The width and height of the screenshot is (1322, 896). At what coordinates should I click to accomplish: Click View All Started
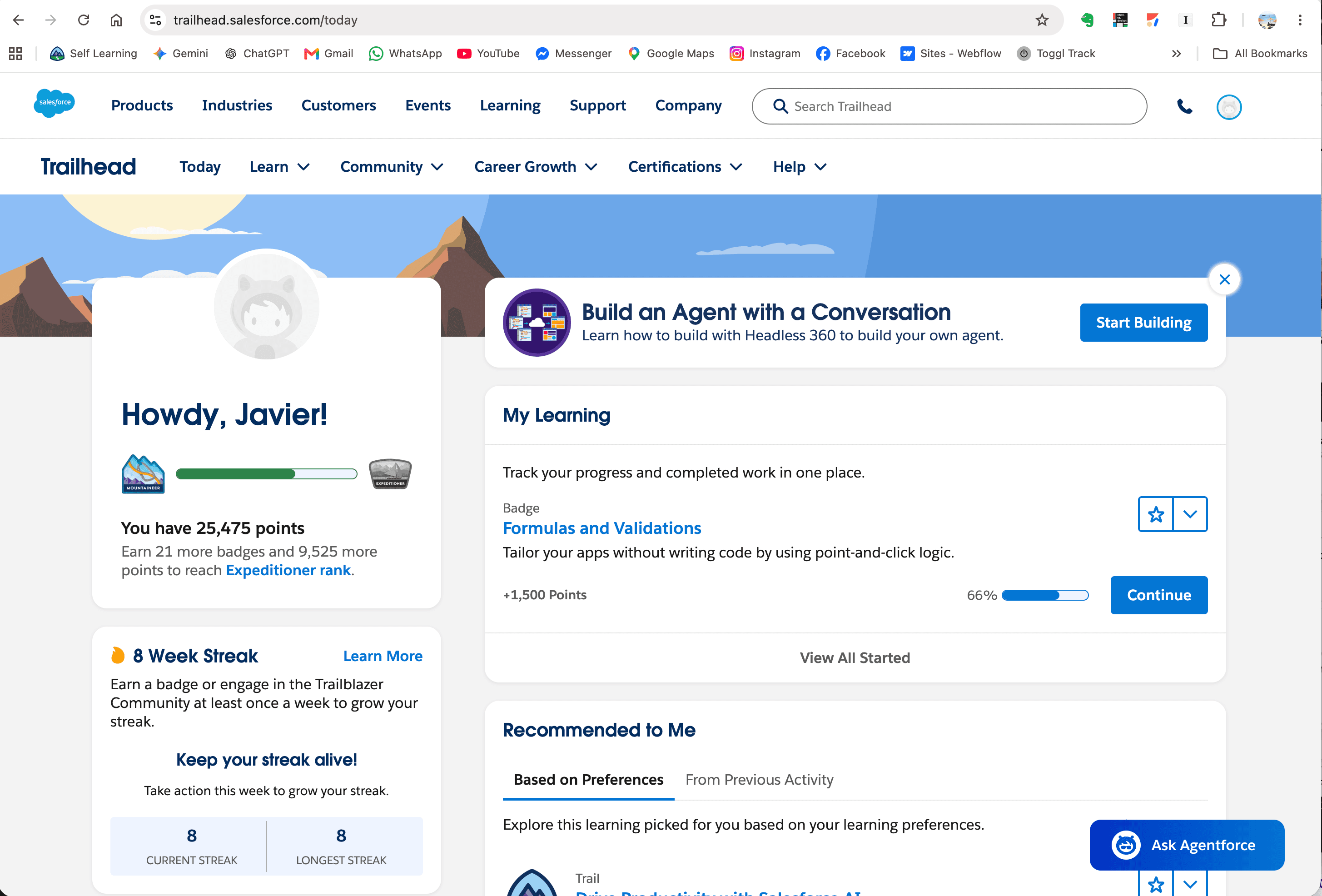855,657
